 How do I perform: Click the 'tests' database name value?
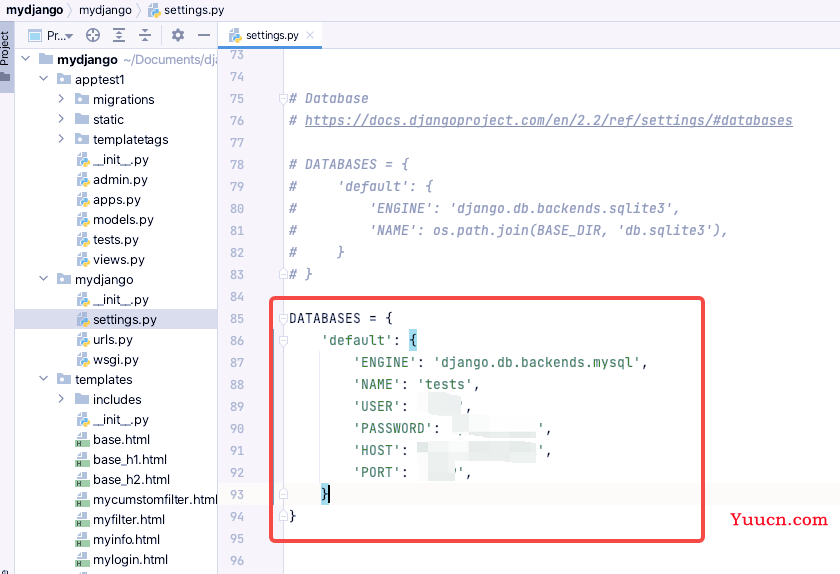(x=445, y=385)
